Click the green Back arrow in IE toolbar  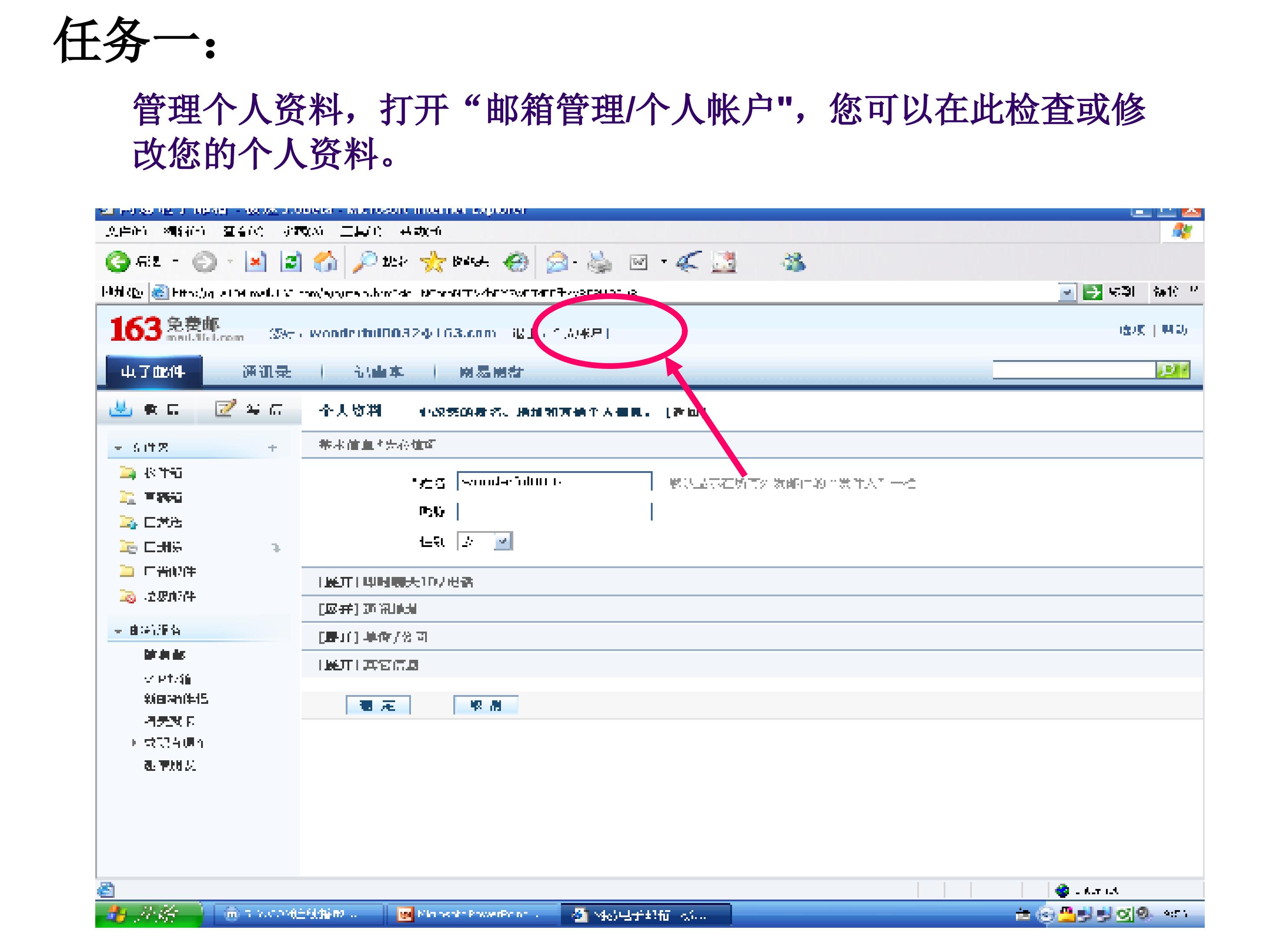[x=118, y=262]
